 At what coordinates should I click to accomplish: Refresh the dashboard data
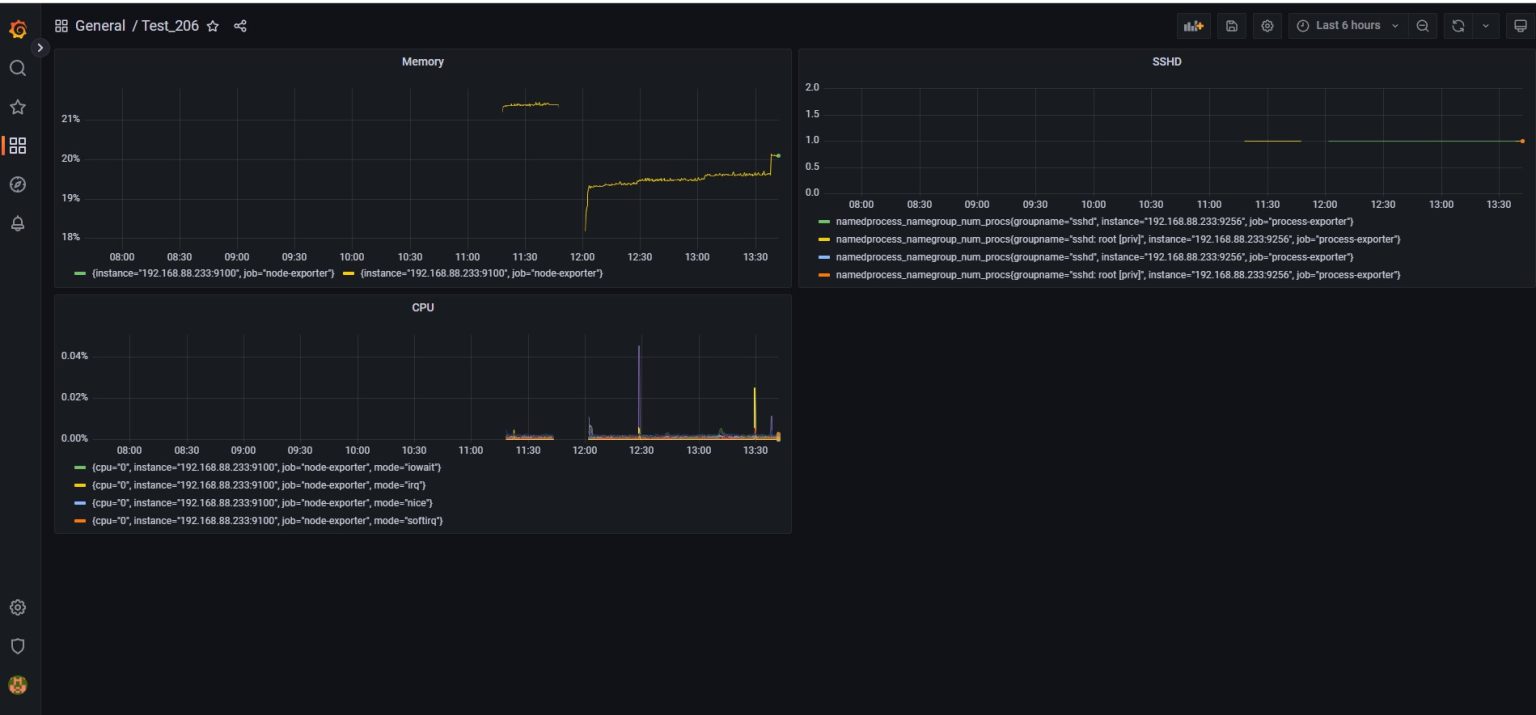click(1458, 25)
